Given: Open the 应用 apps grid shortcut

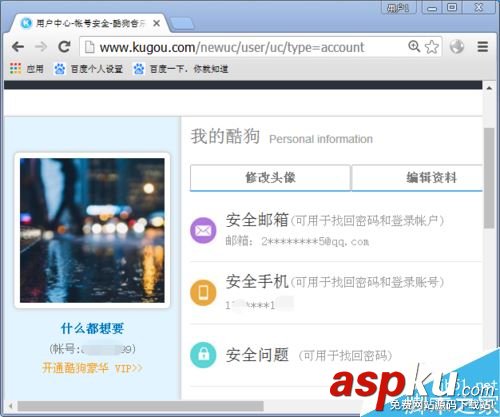Looking at the screenshot, I should (x=27, y=69).
